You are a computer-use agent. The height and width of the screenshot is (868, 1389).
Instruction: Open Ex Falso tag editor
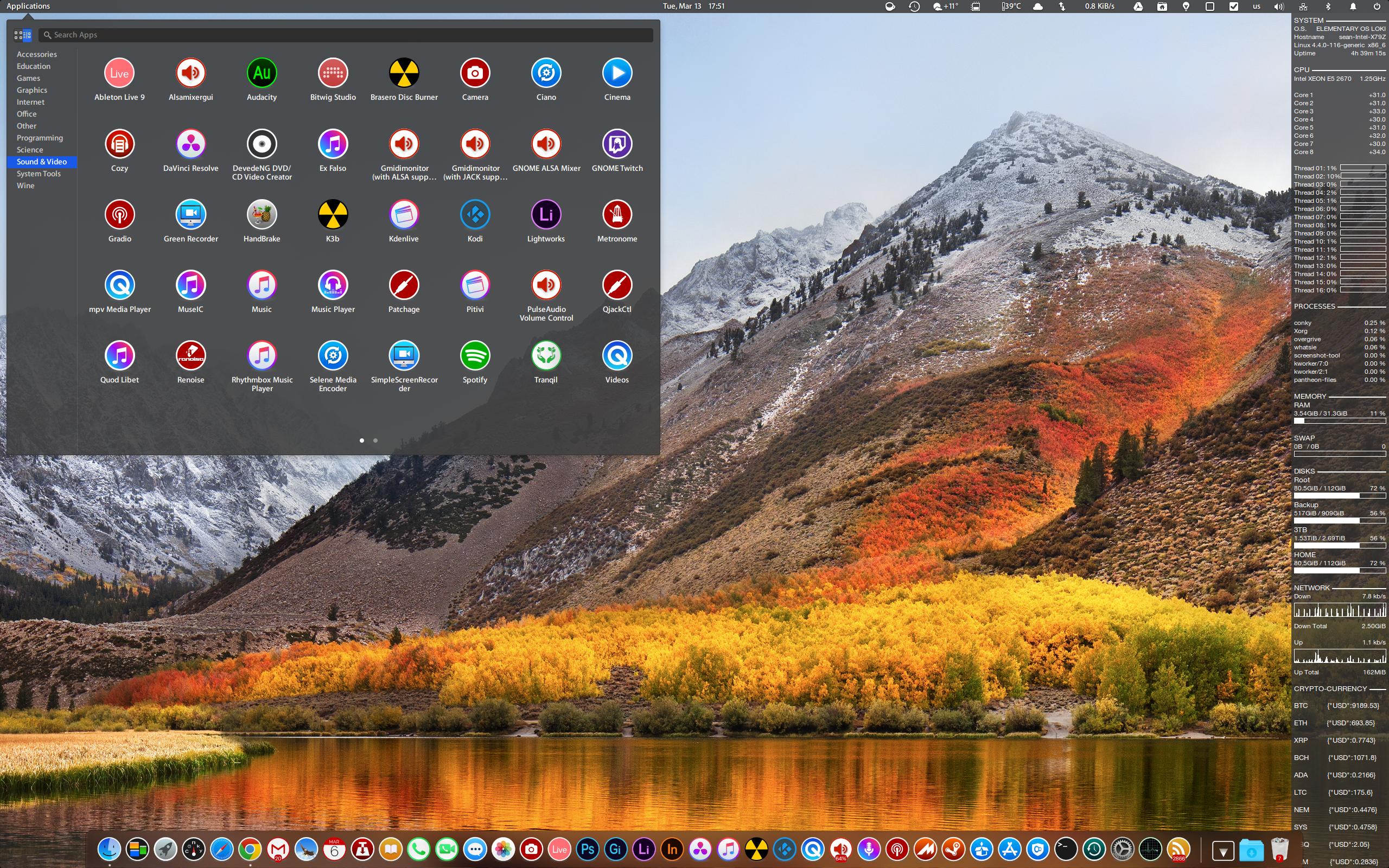333,150
